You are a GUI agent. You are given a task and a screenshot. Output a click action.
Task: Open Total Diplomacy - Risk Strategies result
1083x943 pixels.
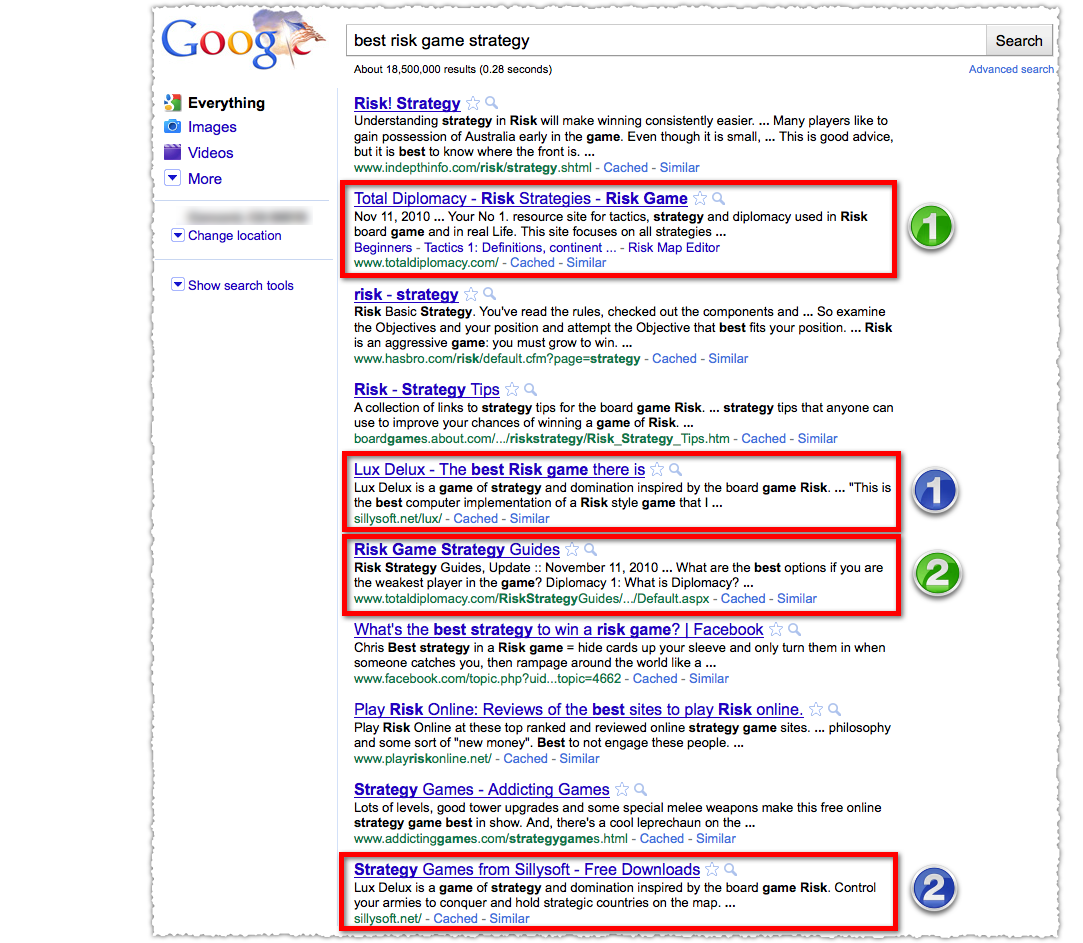click(x=521, y=199)
